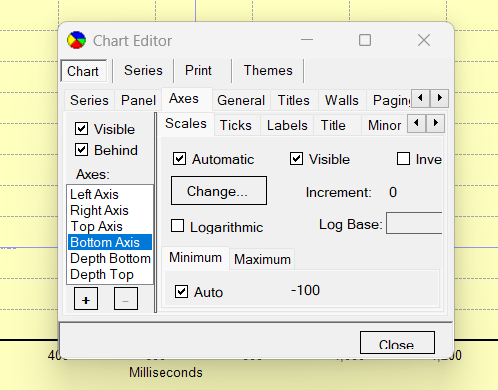
Task: Select the Walls sub-tab
Action: pos(342,100)
